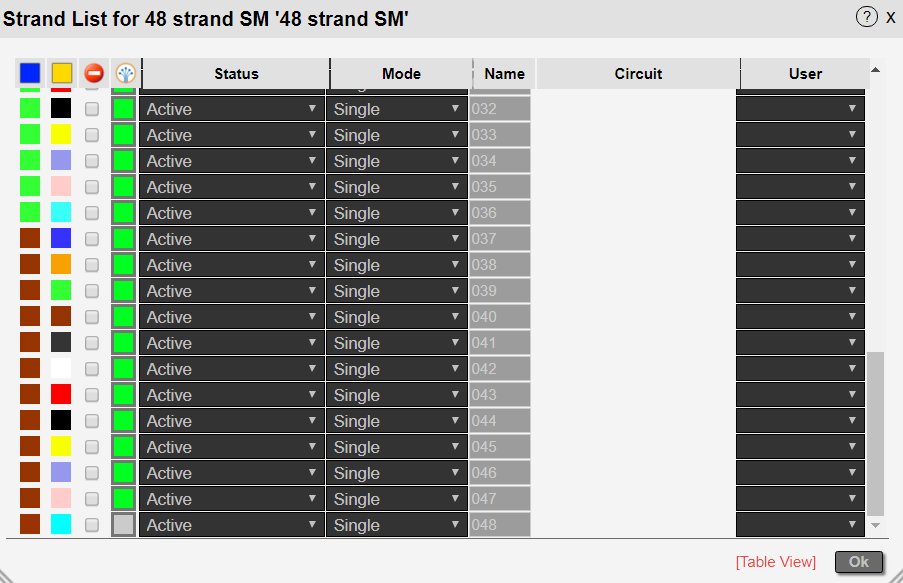
Task: Check the box for strand 048
Action: tap(92, 525)
